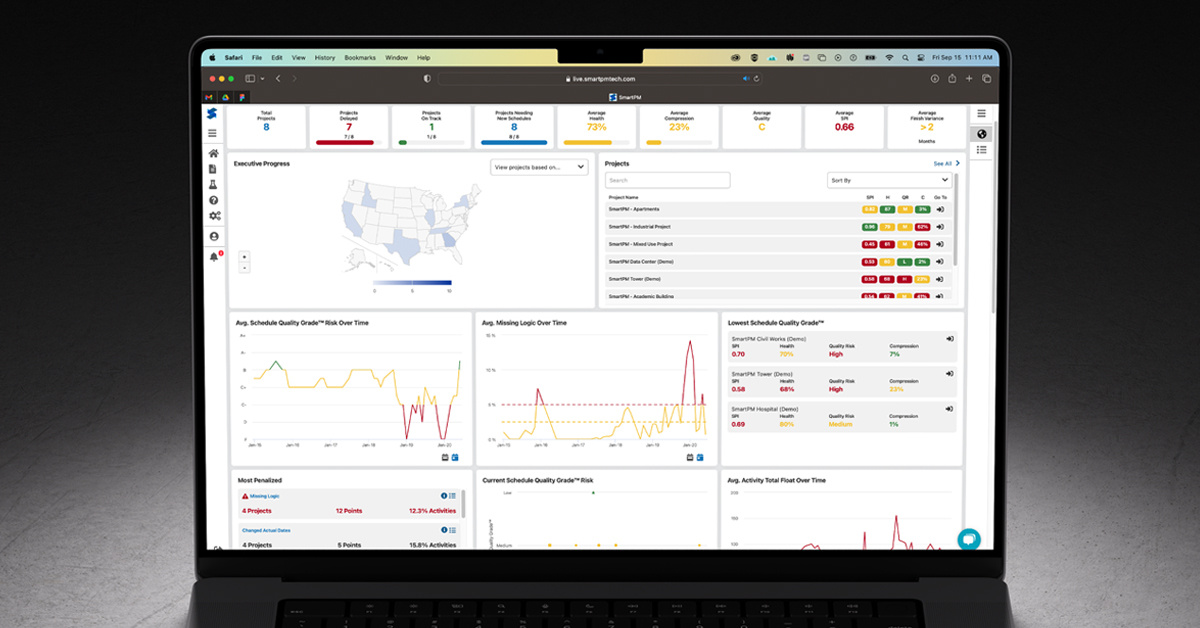Click calendar icon under Schedule Quality chart
The width and height of the screenshot is (1200, 628).
444,455
